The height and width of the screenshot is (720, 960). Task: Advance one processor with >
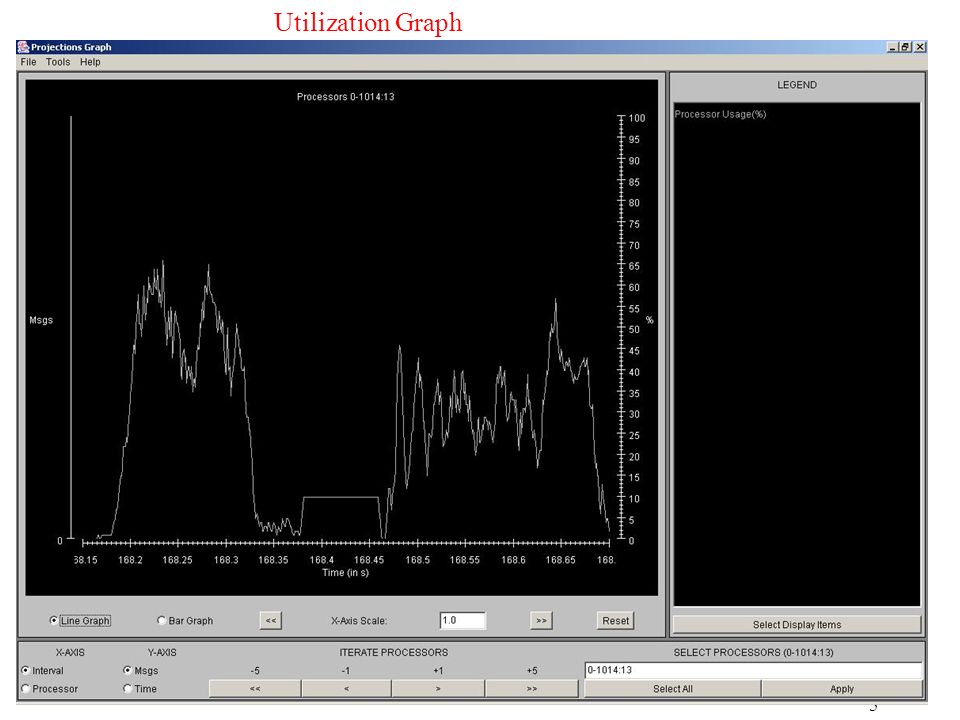click(x=438, y=689)
